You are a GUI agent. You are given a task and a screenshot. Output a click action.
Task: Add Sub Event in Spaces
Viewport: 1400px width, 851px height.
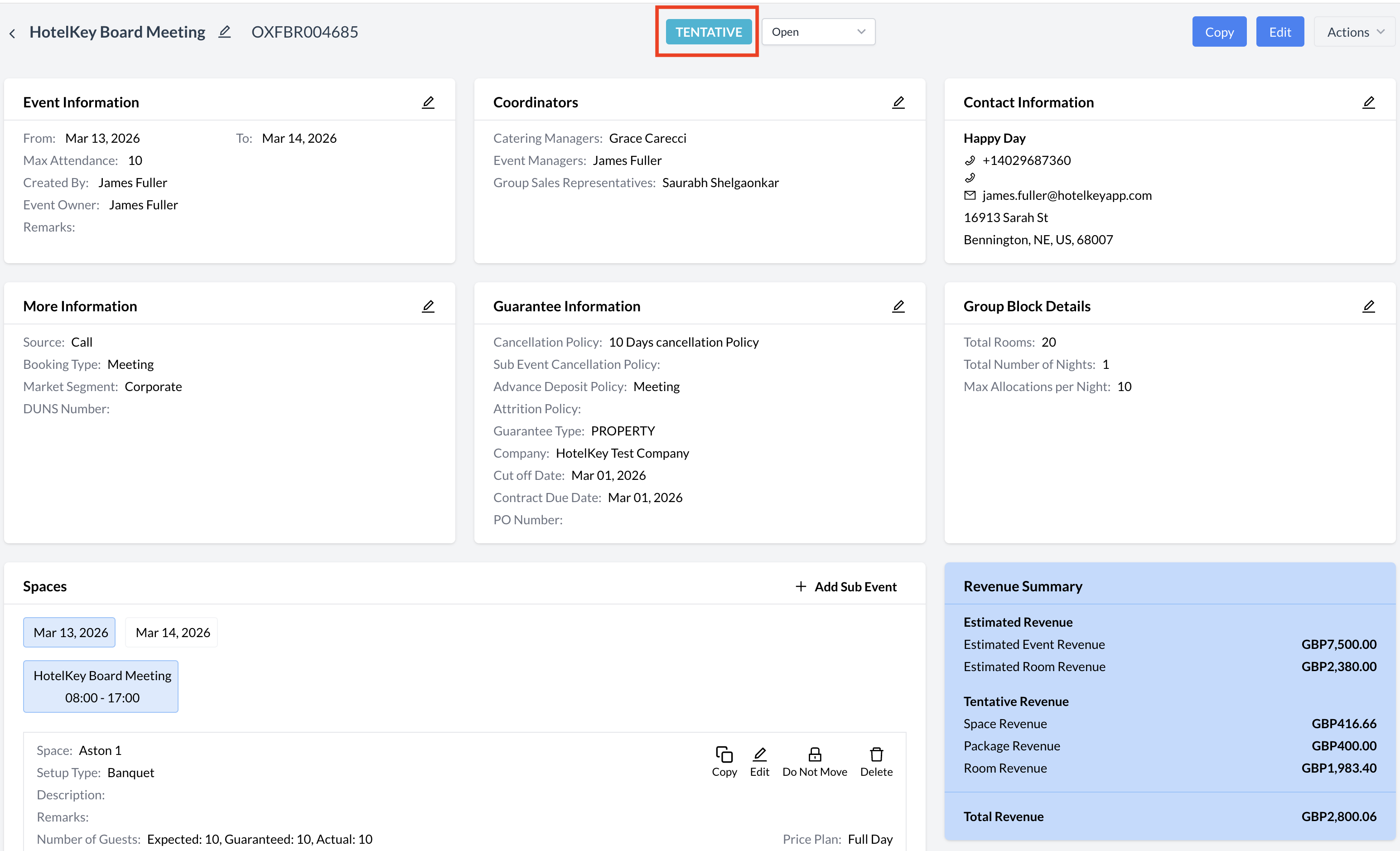(845, 586)
